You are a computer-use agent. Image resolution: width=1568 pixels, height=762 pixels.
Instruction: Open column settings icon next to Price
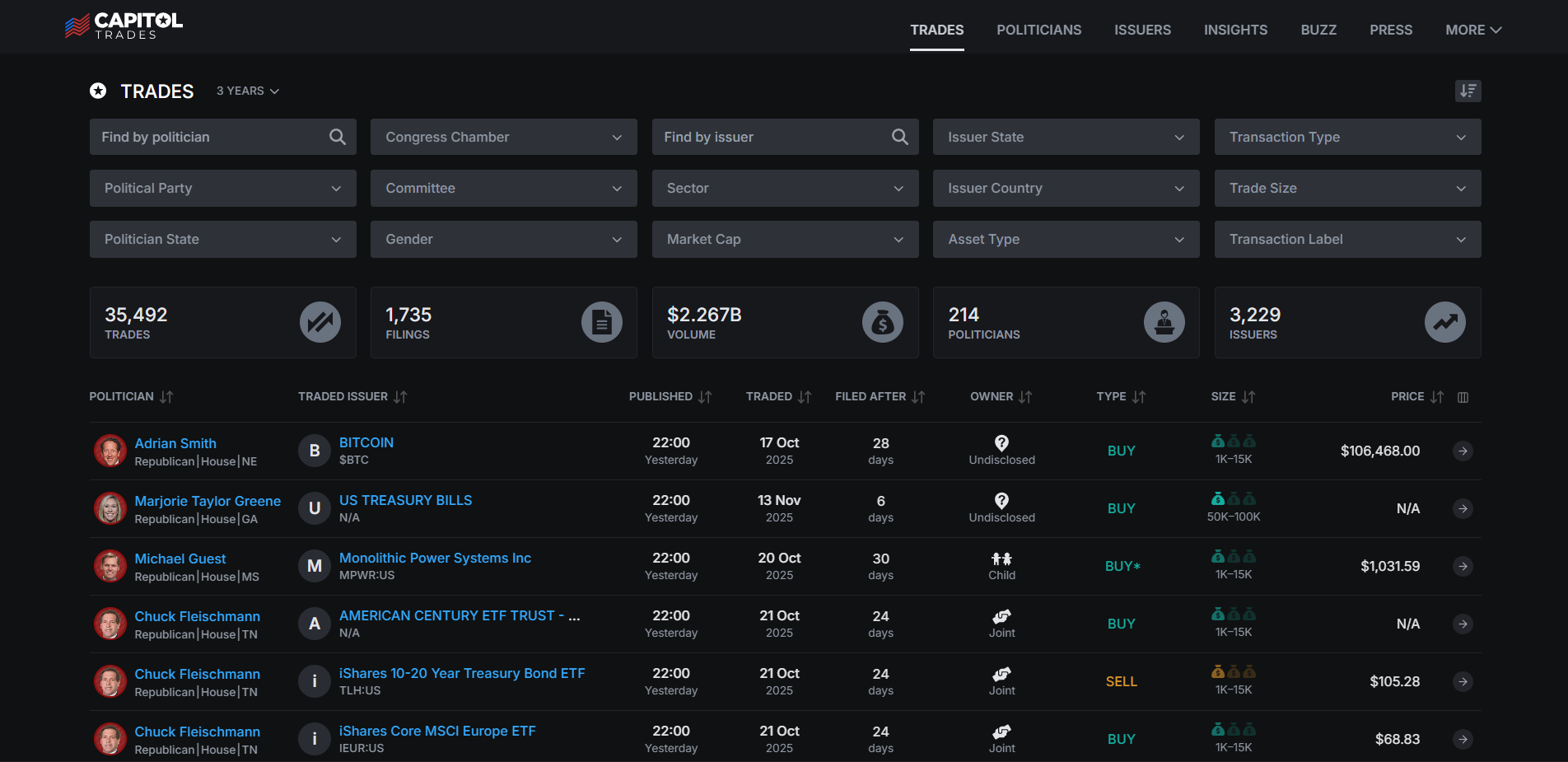point(1463,397)
